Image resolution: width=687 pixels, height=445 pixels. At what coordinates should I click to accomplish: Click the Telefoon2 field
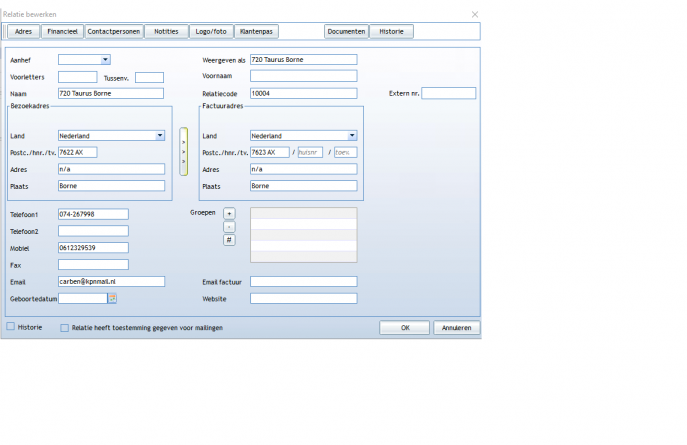93,231
